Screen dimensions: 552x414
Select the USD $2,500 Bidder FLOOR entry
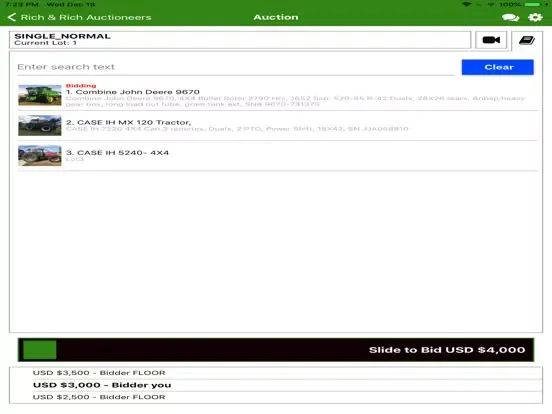(276, 397)
